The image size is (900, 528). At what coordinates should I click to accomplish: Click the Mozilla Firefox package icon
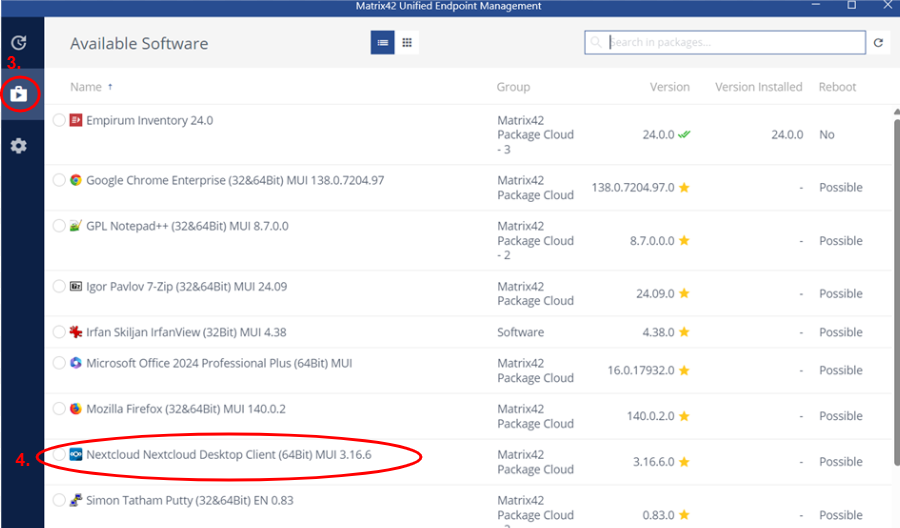[x=76, y=409]
